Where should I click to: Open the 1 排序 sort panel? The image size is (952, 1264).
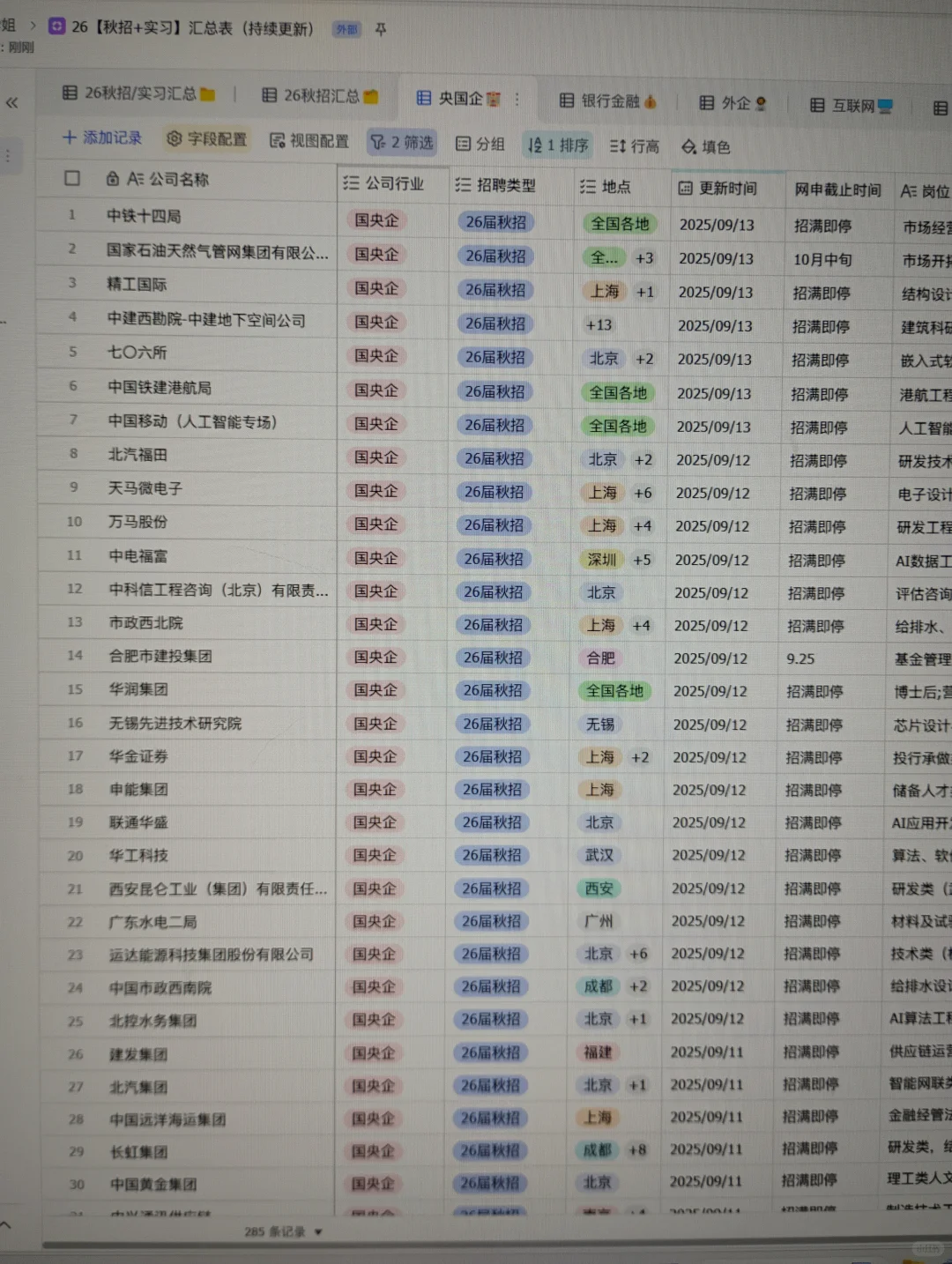(557, 145)
